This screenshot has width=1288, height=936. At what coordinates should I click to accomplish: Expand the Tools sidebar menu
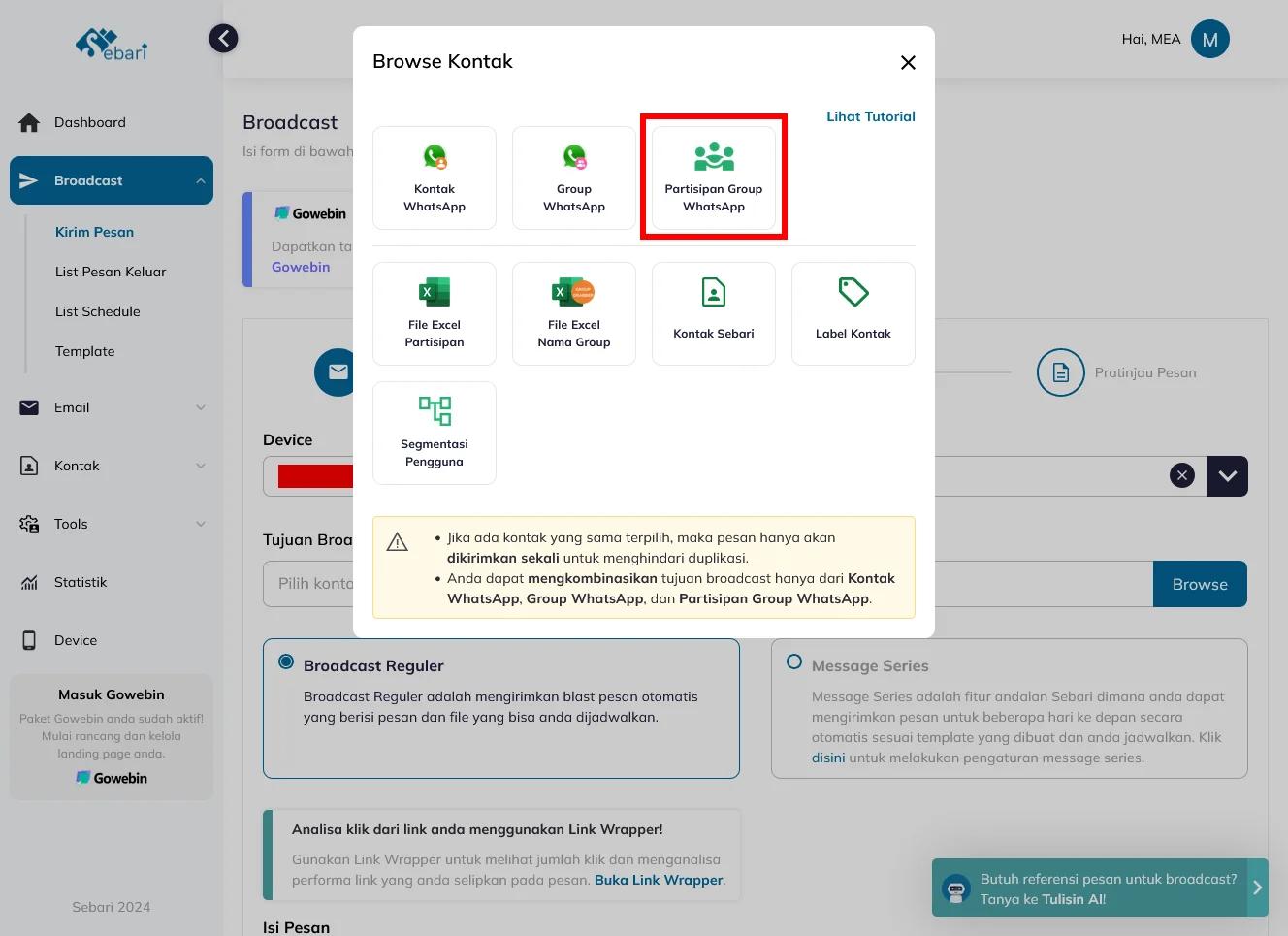[112, 524]
